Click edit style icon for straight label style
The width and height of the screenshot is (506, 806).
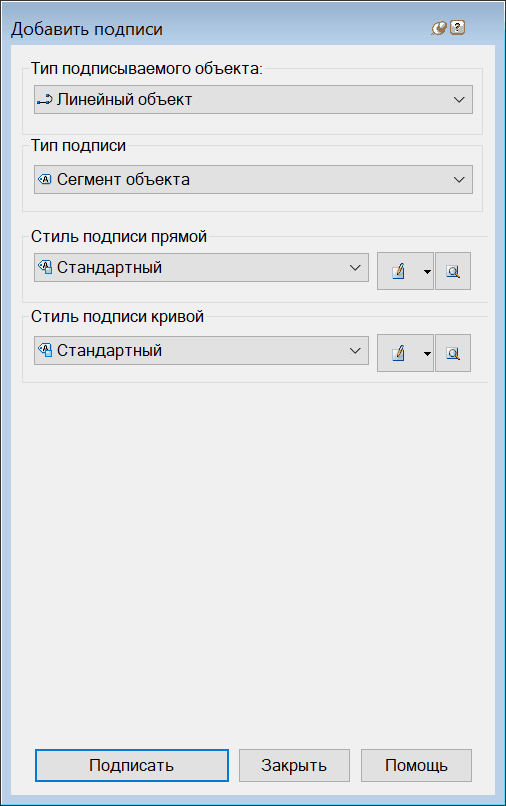[x=399, y=271]
